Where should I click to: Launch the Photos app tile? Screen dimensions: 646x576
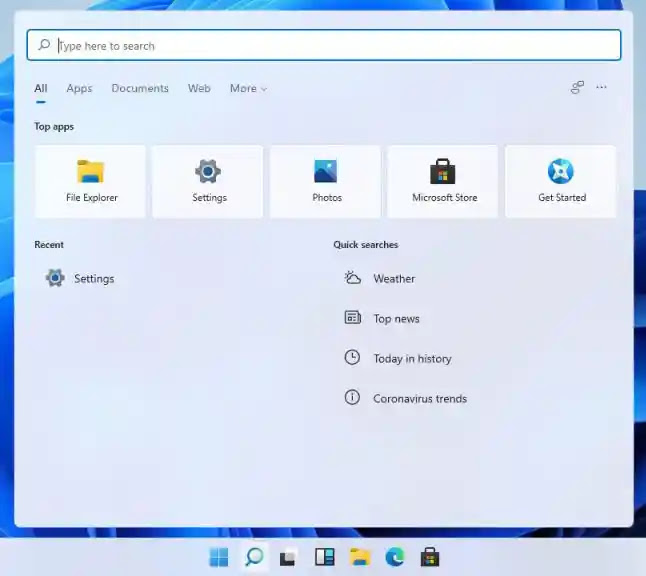[x=325, y=181]
